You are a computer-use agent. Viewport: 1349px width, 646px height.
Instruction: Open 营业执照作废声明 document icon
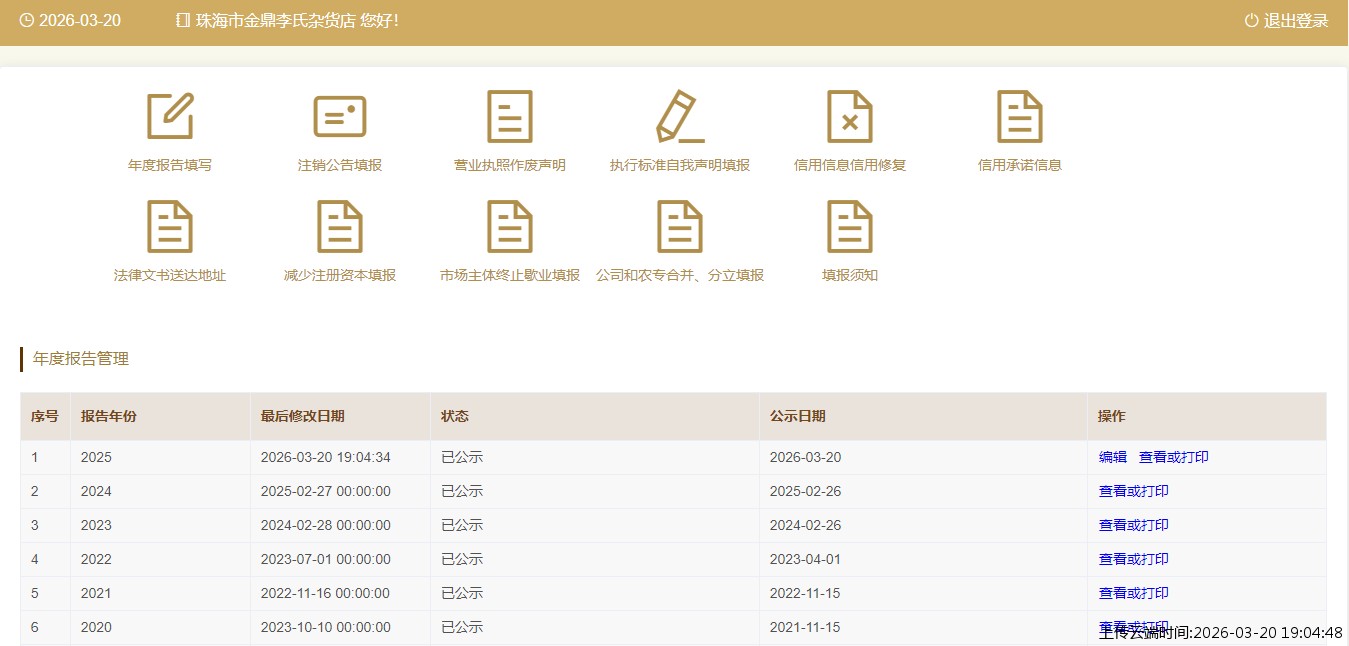pos(510,117)
